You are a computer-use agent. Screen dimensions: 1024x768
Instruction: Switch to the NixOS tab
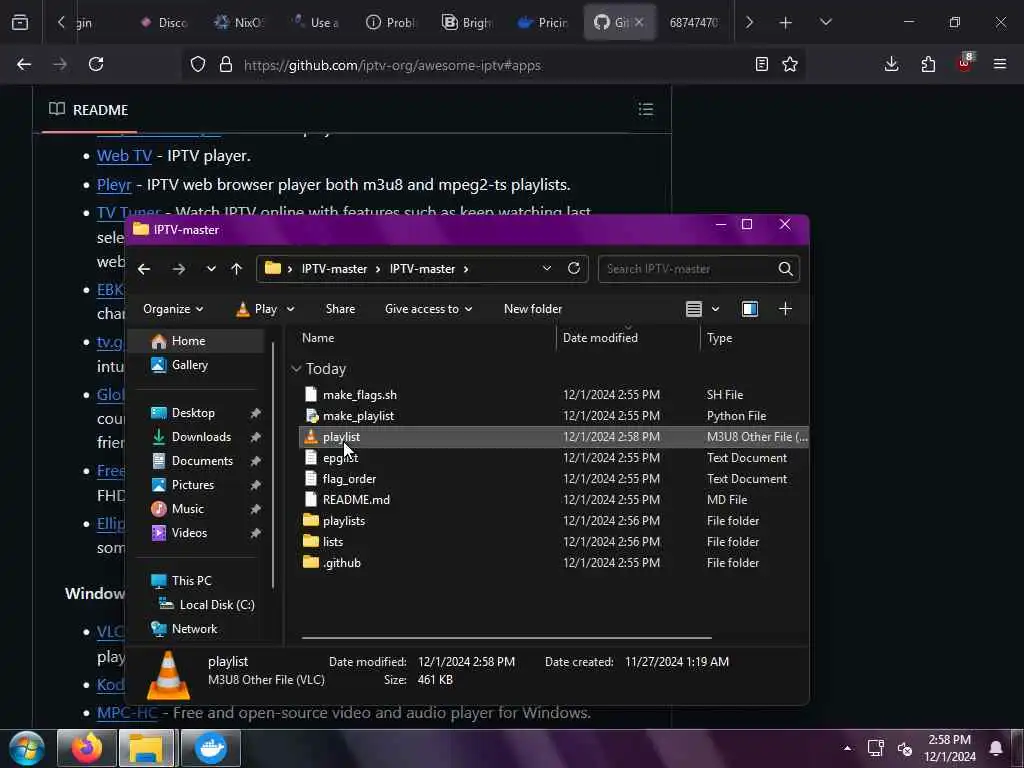[238, 23]
